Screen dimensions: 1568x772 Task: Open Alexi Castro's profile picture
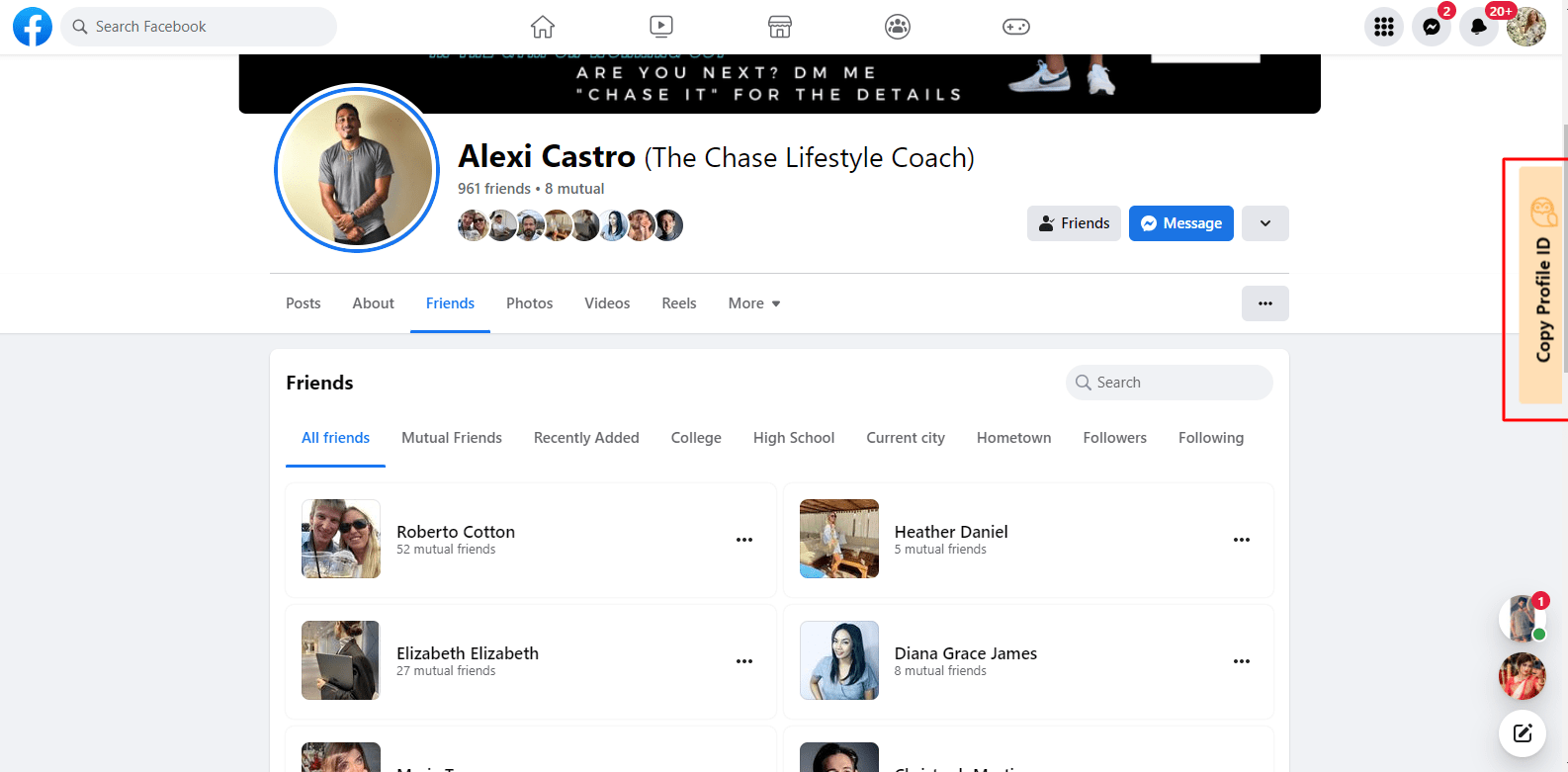[357, 168]
